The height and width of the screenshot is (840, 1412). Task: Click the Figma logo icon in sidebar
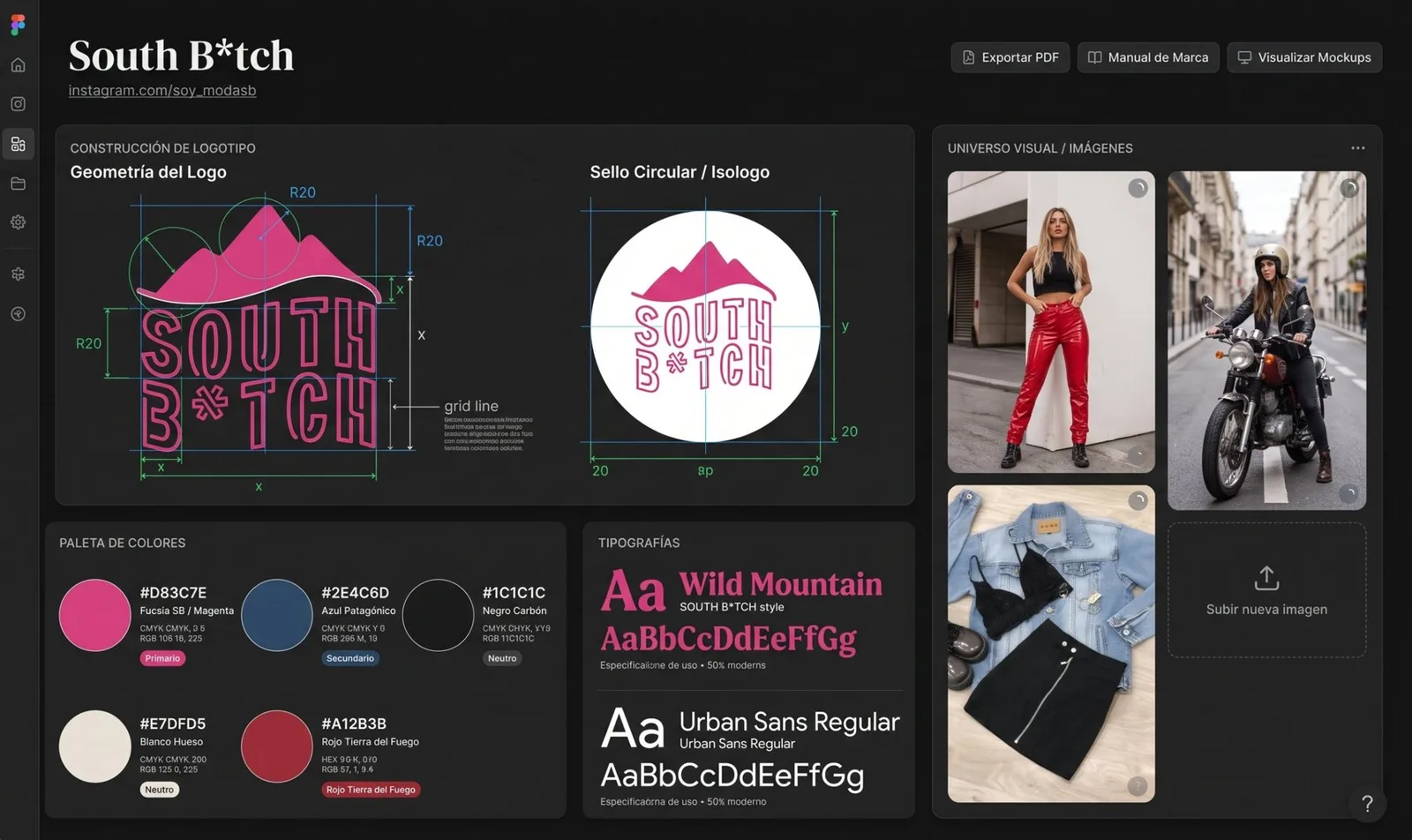pyautogui.click(x=18, y=25)
